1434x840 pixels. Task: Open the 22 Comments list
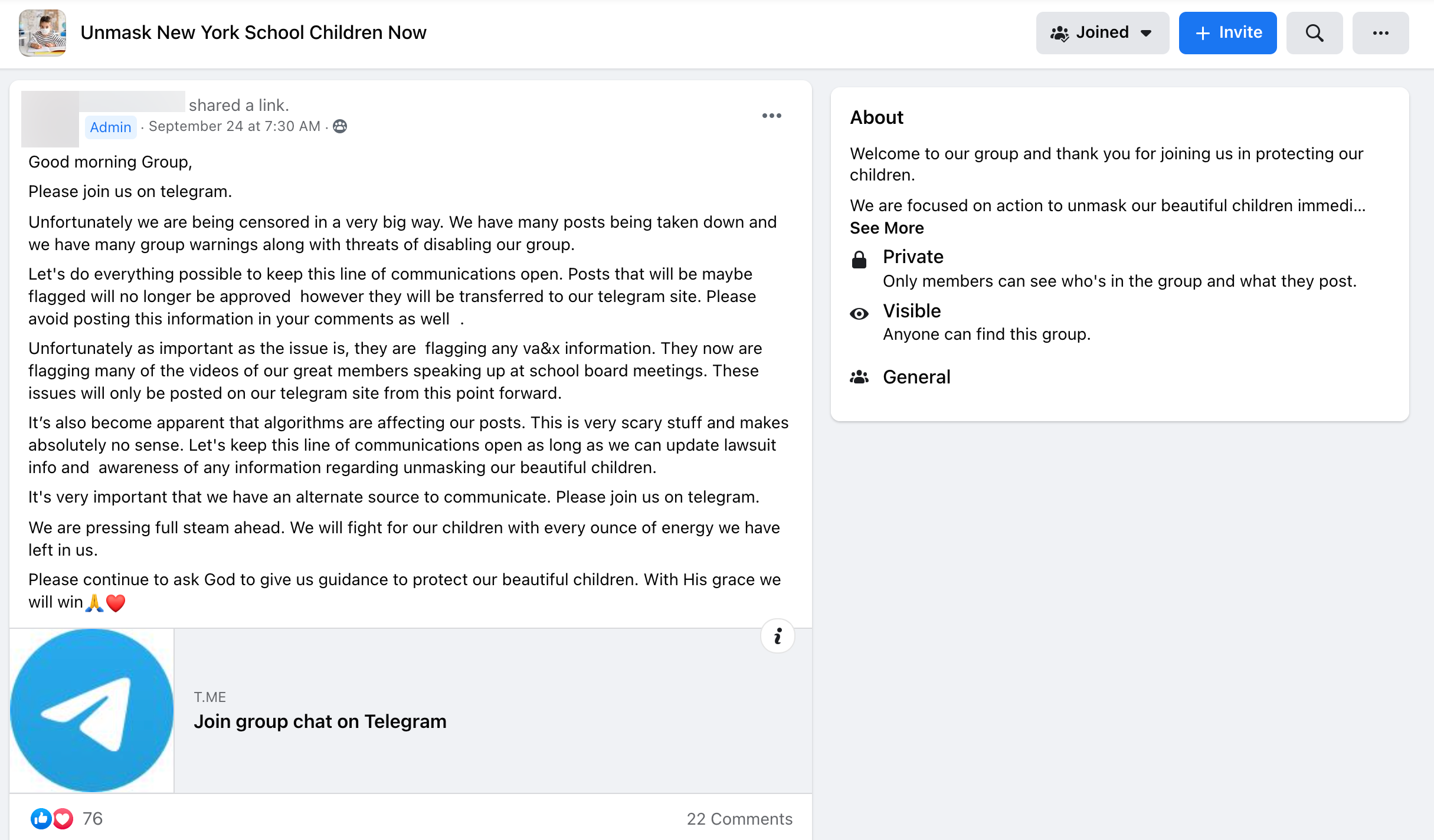click(739, 819)
